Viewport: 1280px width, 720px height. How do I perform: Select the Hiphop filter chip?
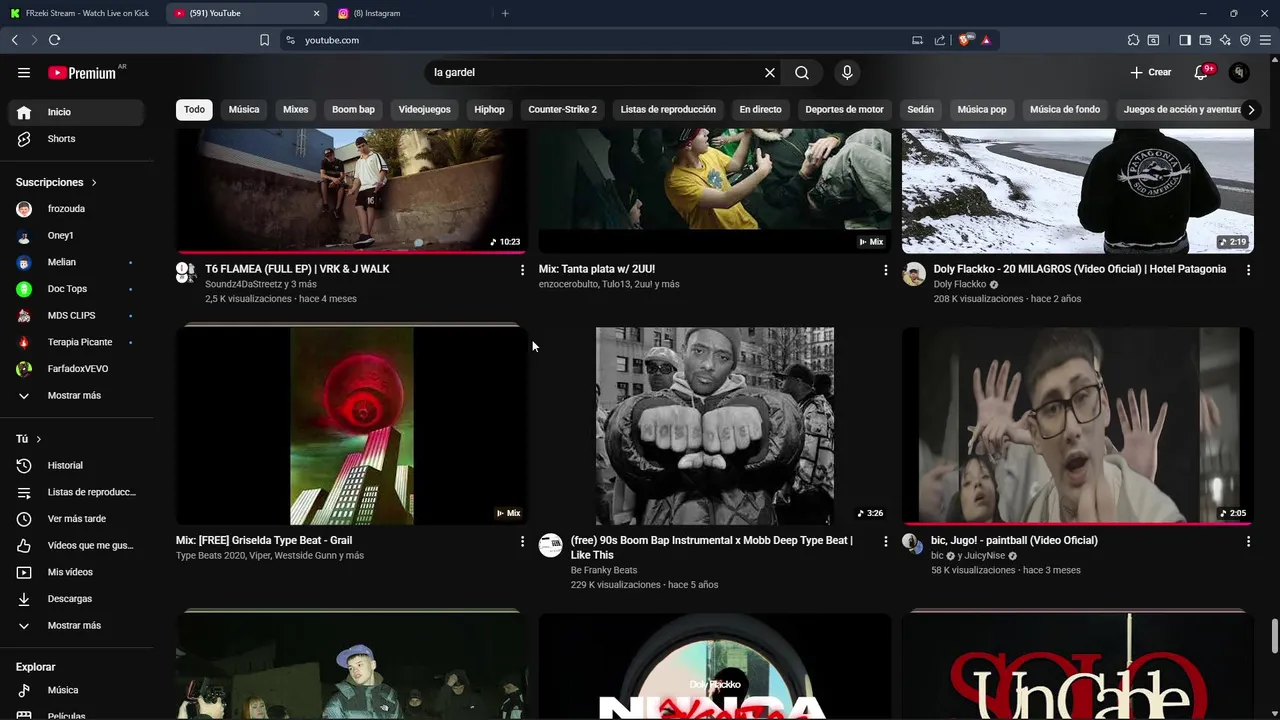coord(489,110)
